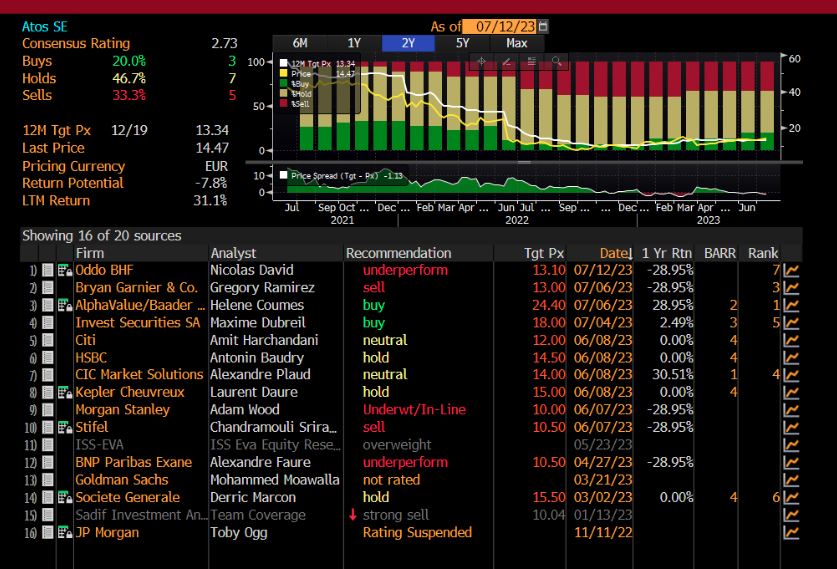Select the pencil annotation tool on the chart toolbar
This screenshot has width=837, height=569.
pyautogui.click(x=507, y=61)
